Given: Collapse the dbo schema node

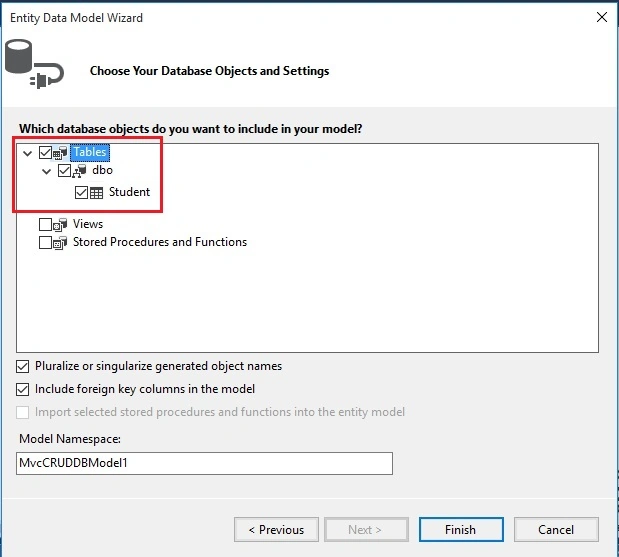Looking at the screenshot, I should 47,171.
